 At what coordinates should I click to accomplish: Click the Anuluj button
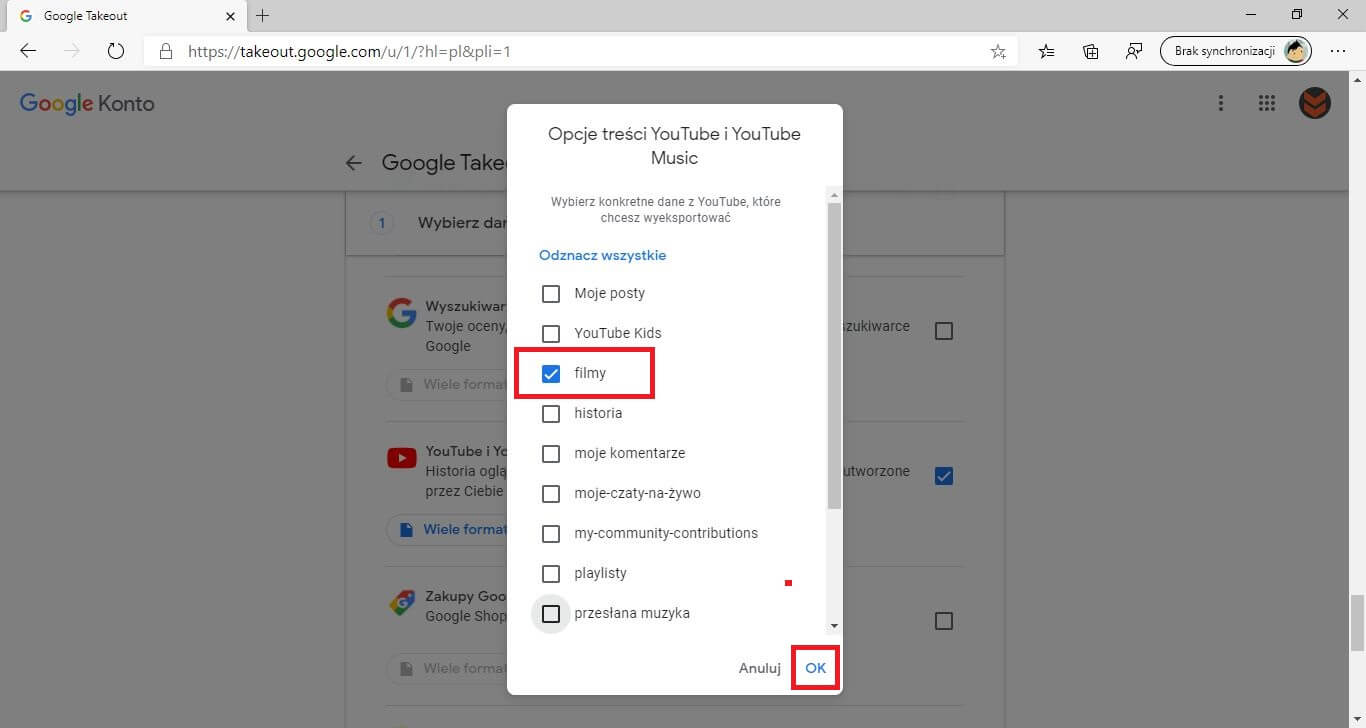click(760, 668)
